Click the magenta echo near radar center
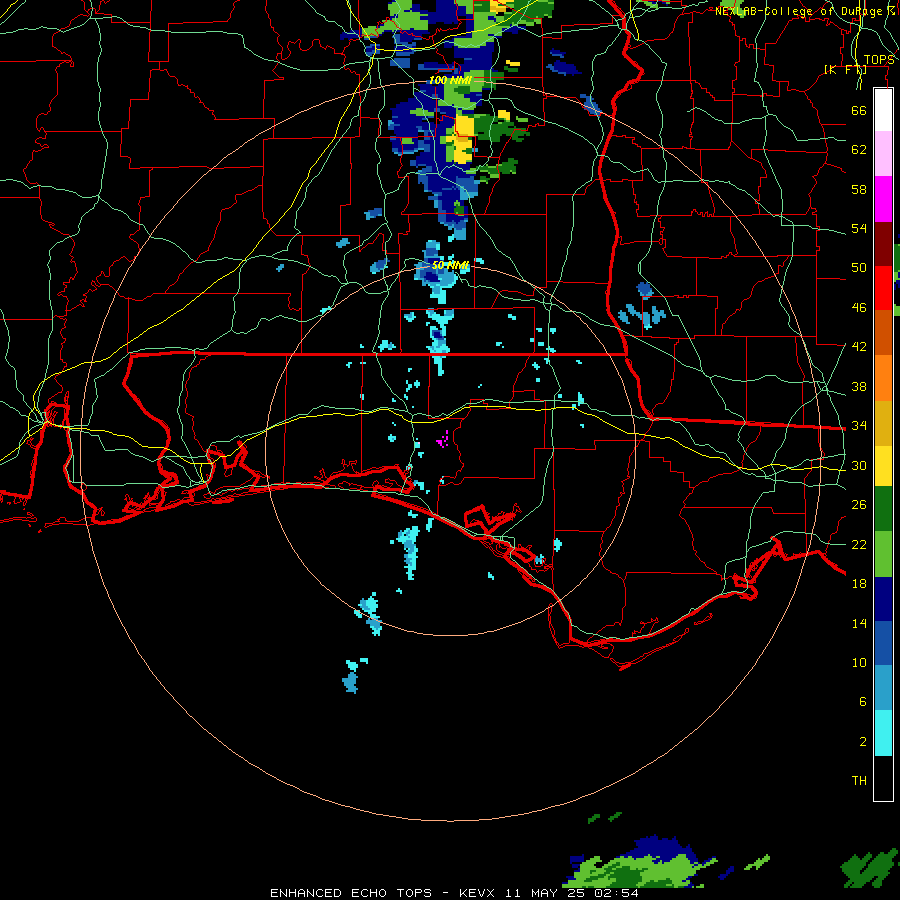This screenshot has width=900, height=900. pos(443,440)
